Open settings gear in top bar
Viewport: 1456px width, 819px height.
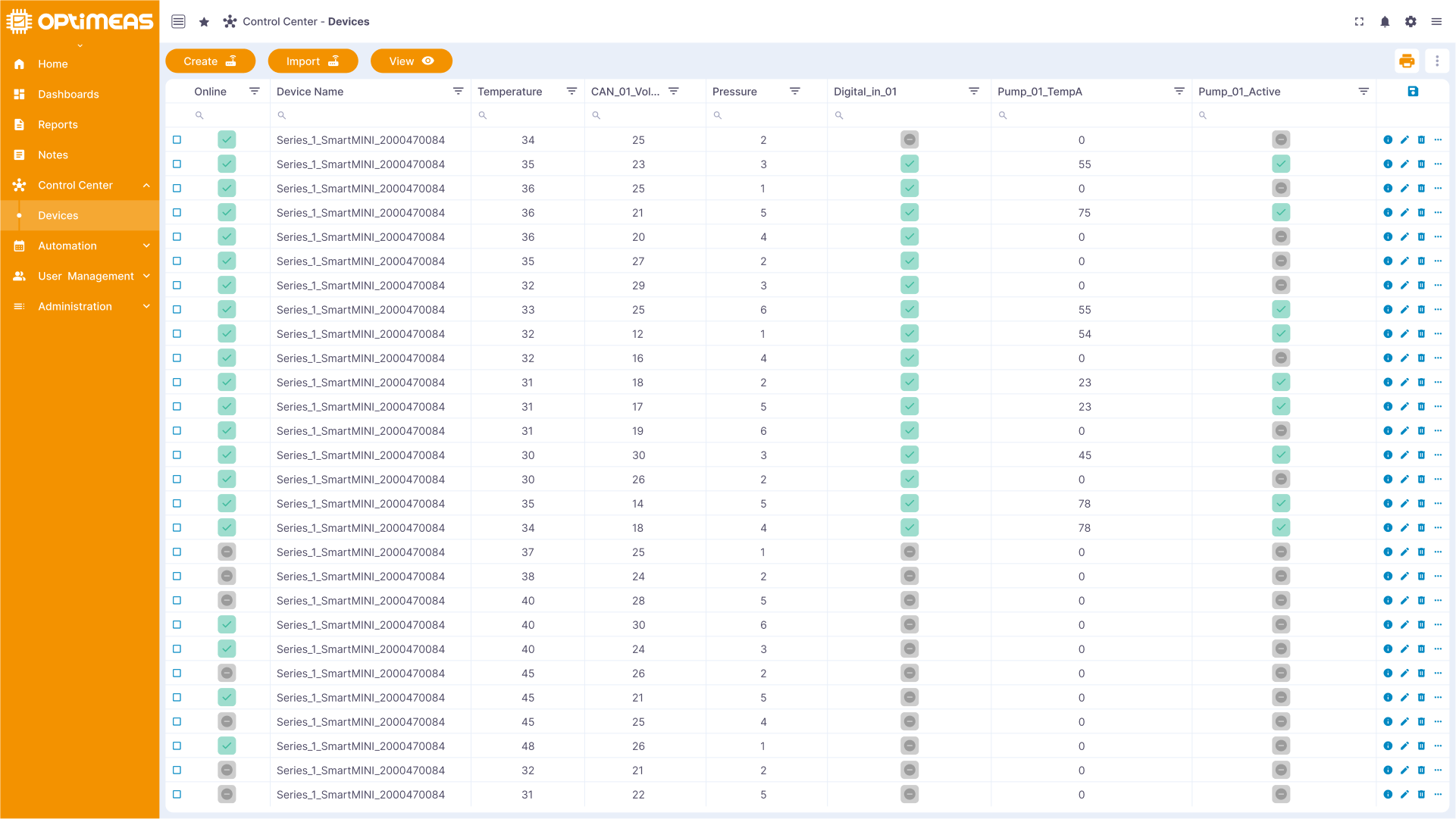[x=1411, y=22]
